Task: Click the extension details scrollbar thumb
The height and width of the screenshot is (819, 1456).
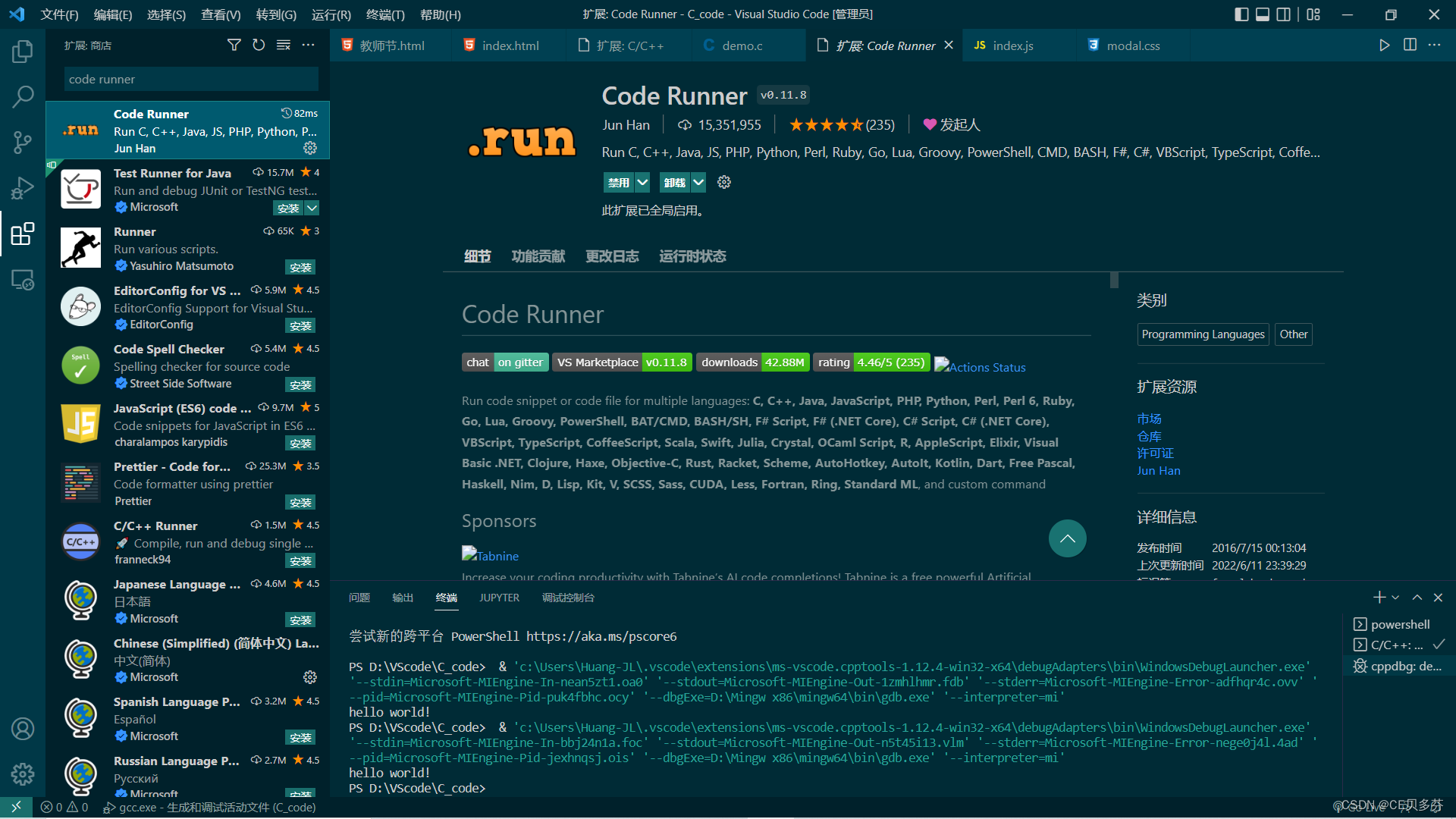Action: click(1114, 280)
